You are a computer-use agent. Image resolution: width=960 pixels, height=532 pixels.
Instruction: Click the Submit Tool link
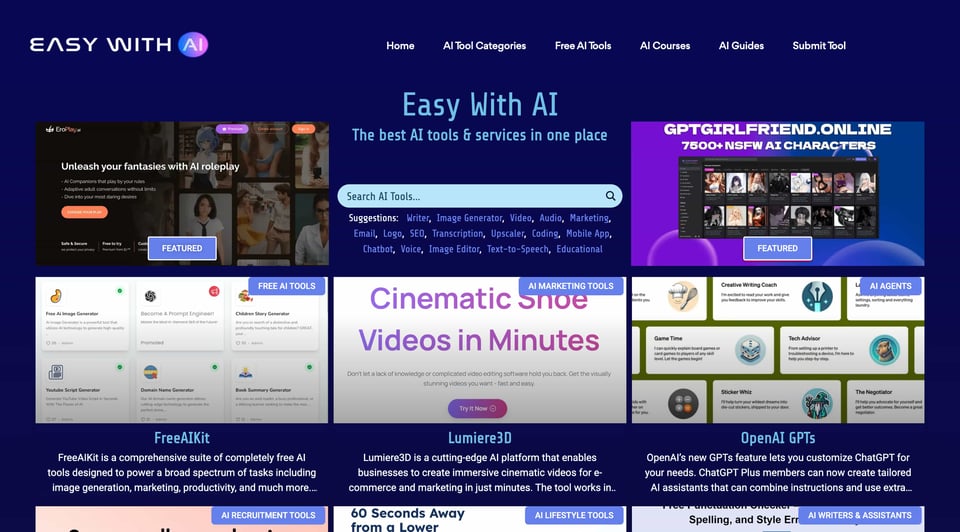point(819,46)
